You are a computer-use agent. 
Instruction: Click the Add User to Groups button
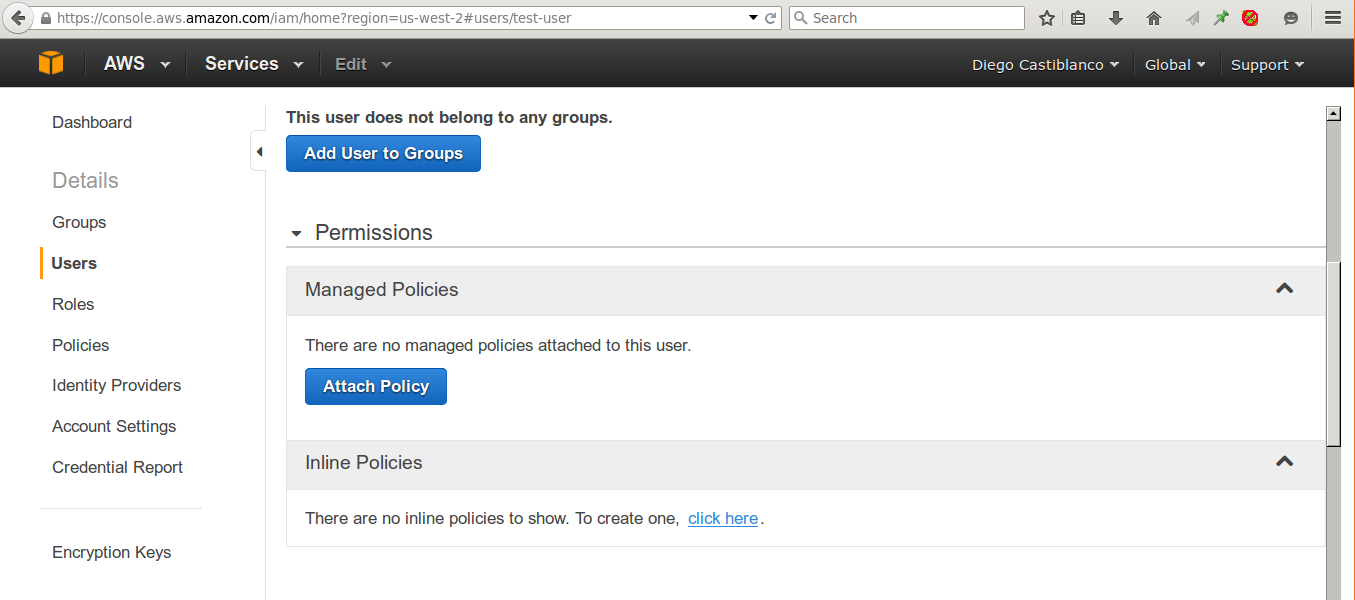point(383,153)
